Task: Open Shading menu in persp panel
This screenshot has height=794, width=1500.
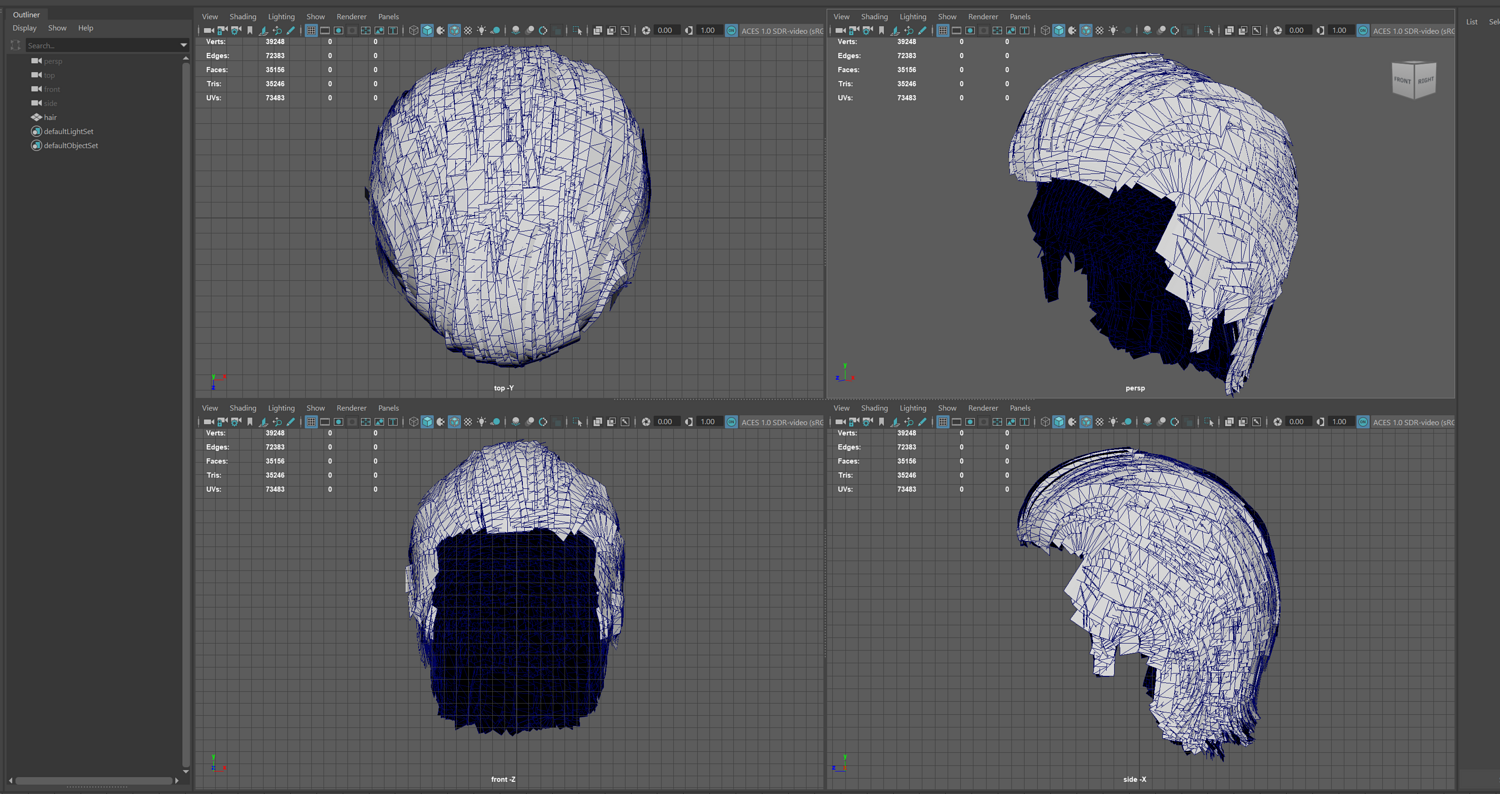Action: click(x=874, y=17)
